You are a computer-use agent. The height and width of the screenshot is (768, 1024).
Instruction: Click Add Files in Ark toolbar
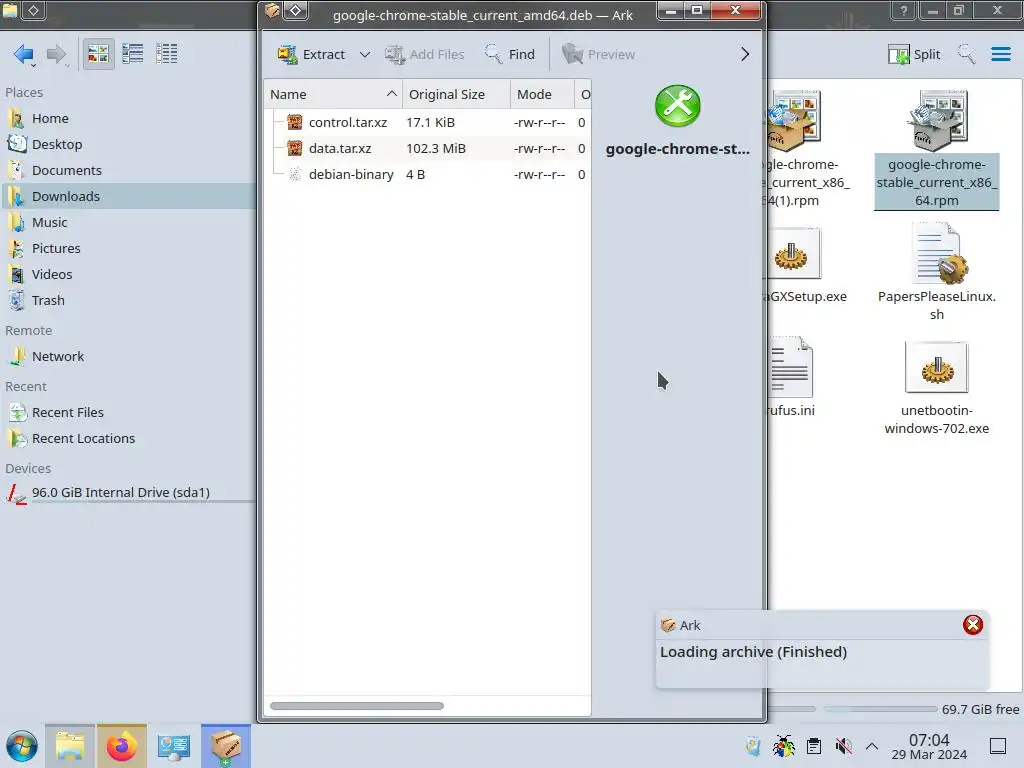pyautogui.click(x=424, y=54)
